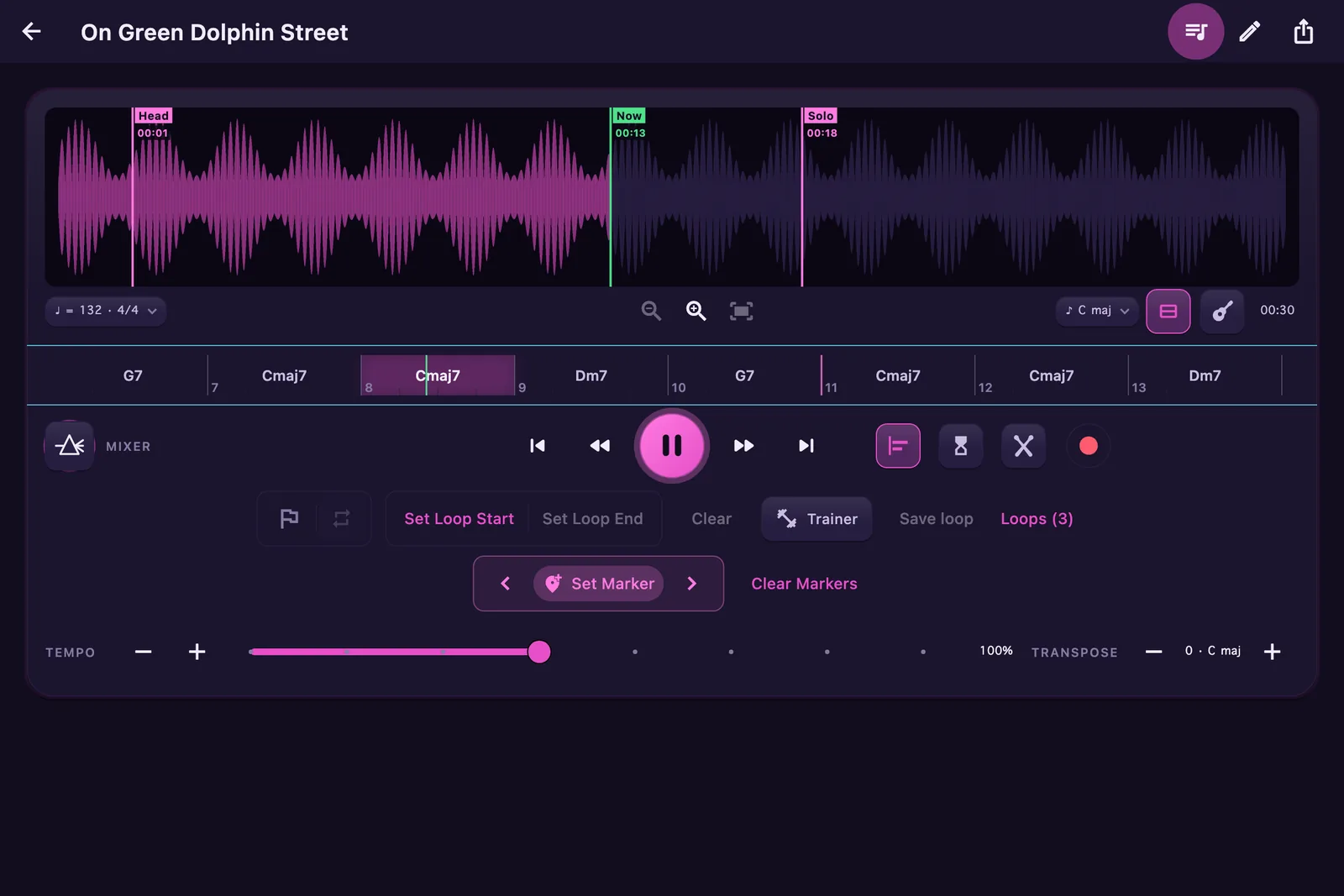Transpose down with the minus button
Image resolution: width=1344 pixels, height=896 pixels.
(1153, 652)
